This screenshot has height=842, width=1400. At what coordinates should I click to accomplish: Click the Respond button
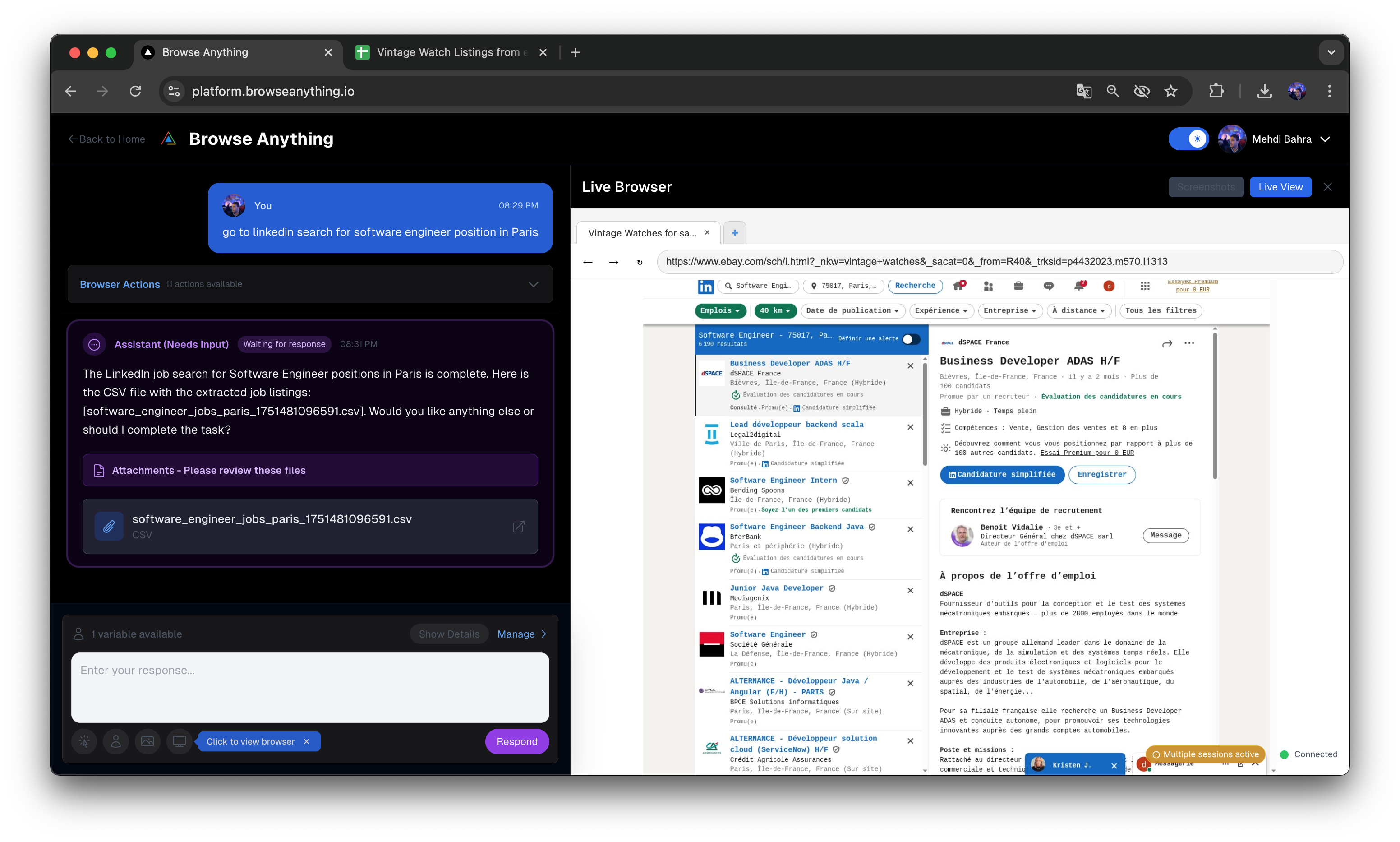516,741
